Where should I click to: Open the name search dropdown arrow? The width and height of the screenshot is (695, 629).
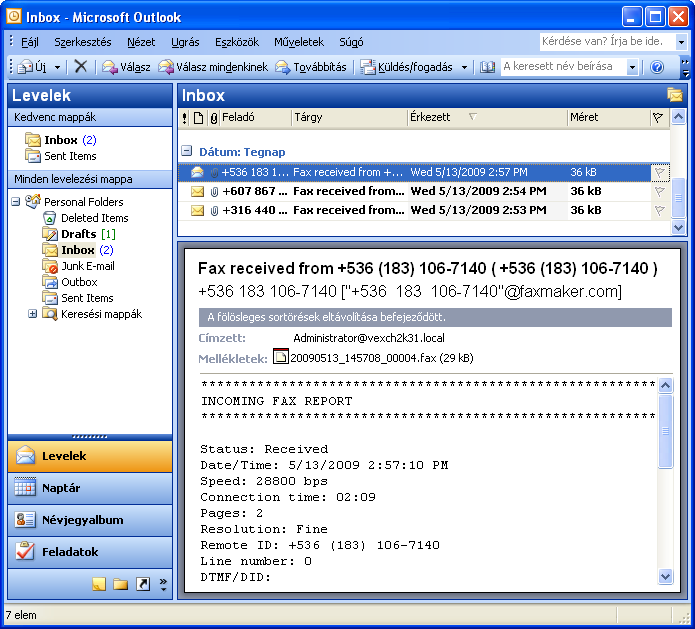click(633, 67)
